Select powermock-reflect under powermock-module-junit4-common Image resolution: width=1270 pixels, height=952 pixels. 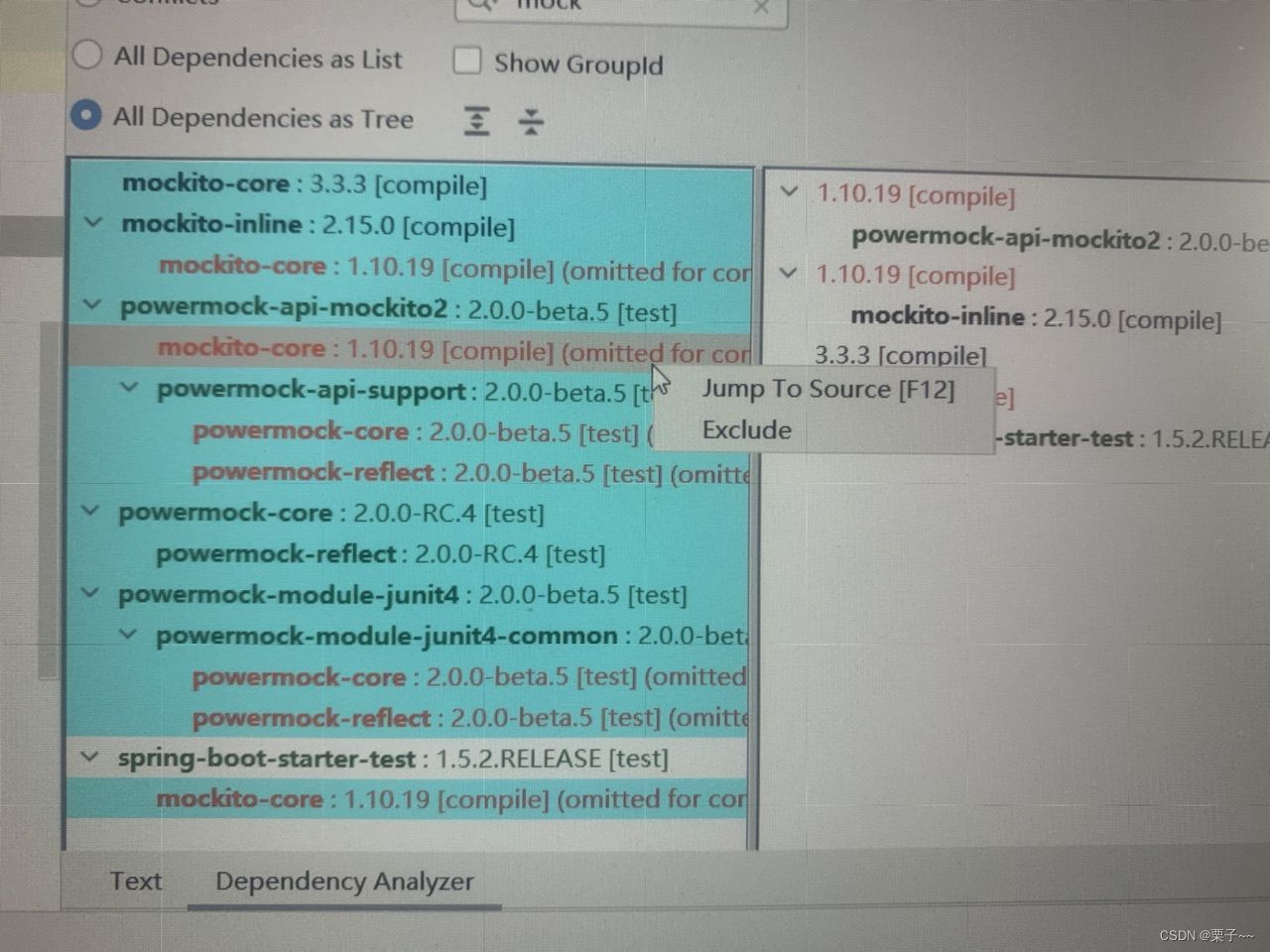tap(408, 717)
